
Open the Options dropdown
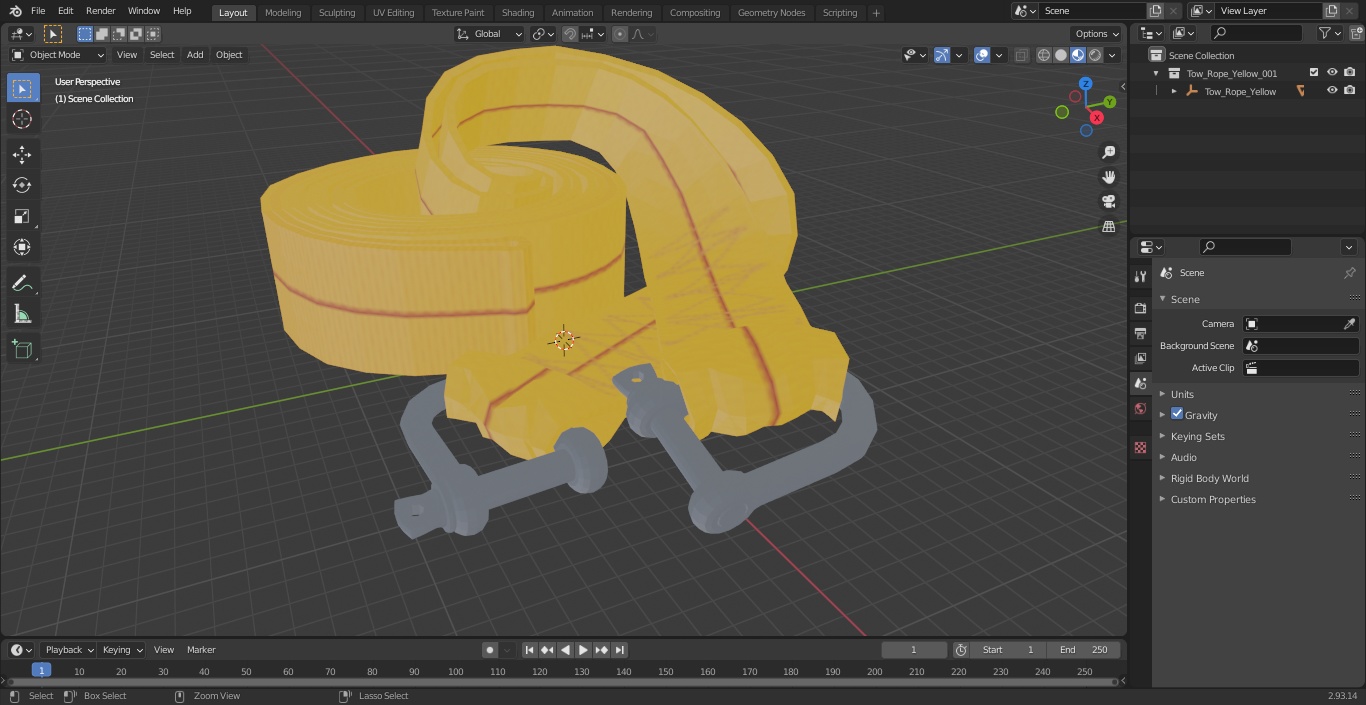point(1097,34)
